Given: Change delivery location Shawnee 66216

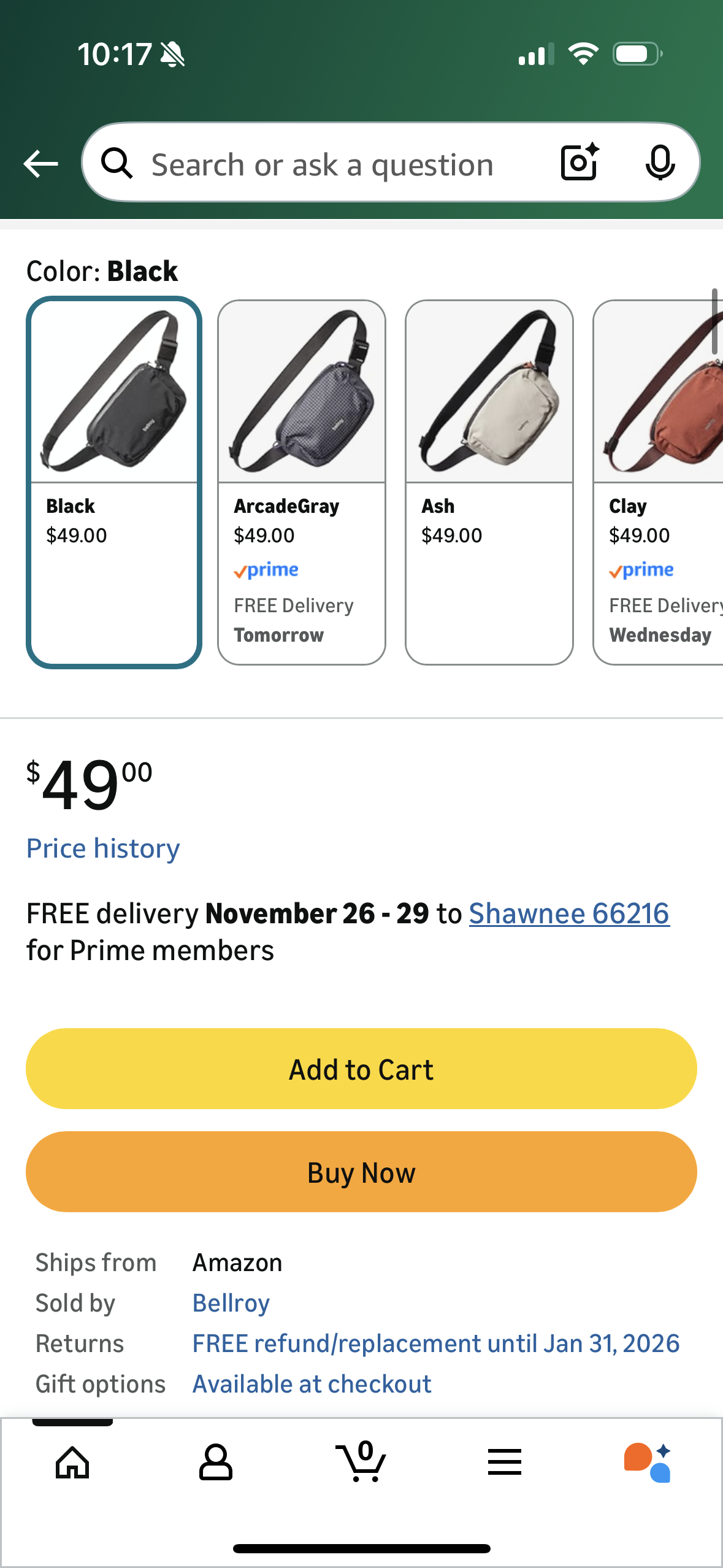Looking at the screenshot, I should (x=569, y=913).
